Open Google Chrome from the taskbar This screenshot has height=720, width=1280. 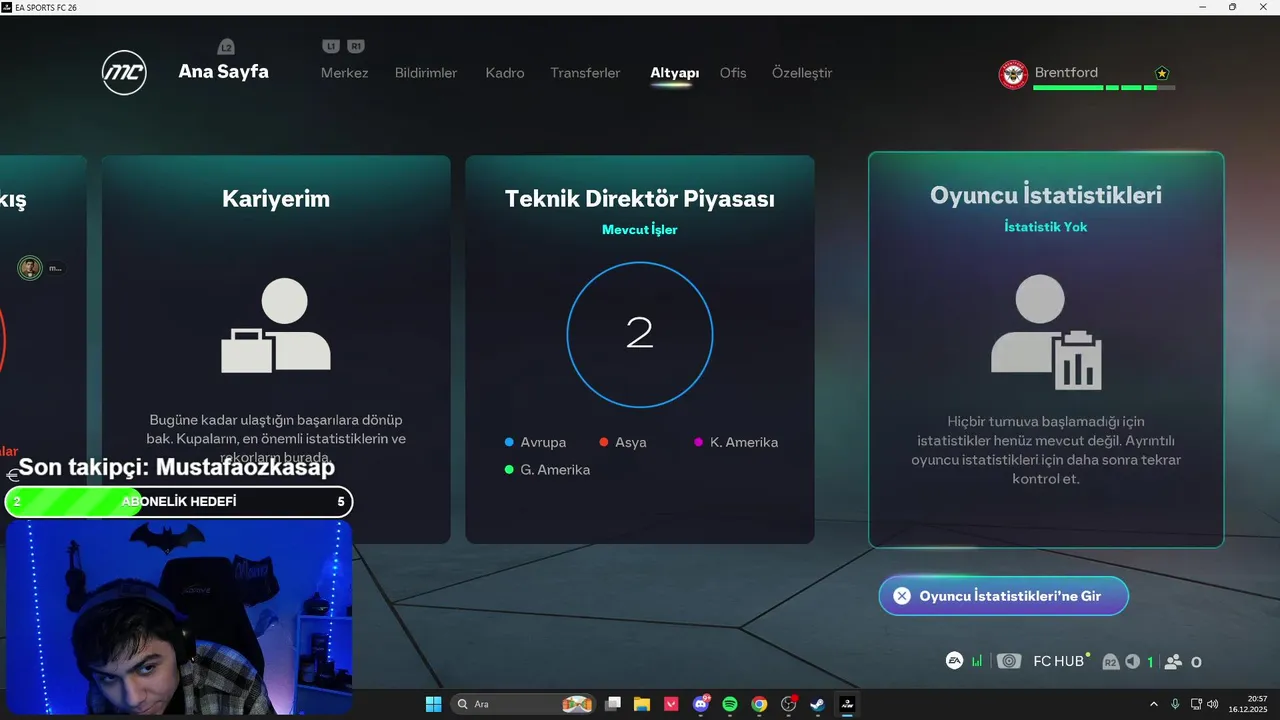pos(759,704)
